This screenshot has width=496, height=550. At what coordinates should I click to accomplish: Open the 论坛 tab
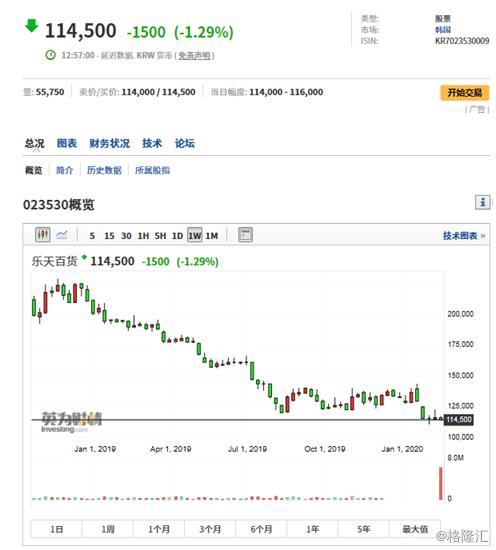[x=185, y=143]
